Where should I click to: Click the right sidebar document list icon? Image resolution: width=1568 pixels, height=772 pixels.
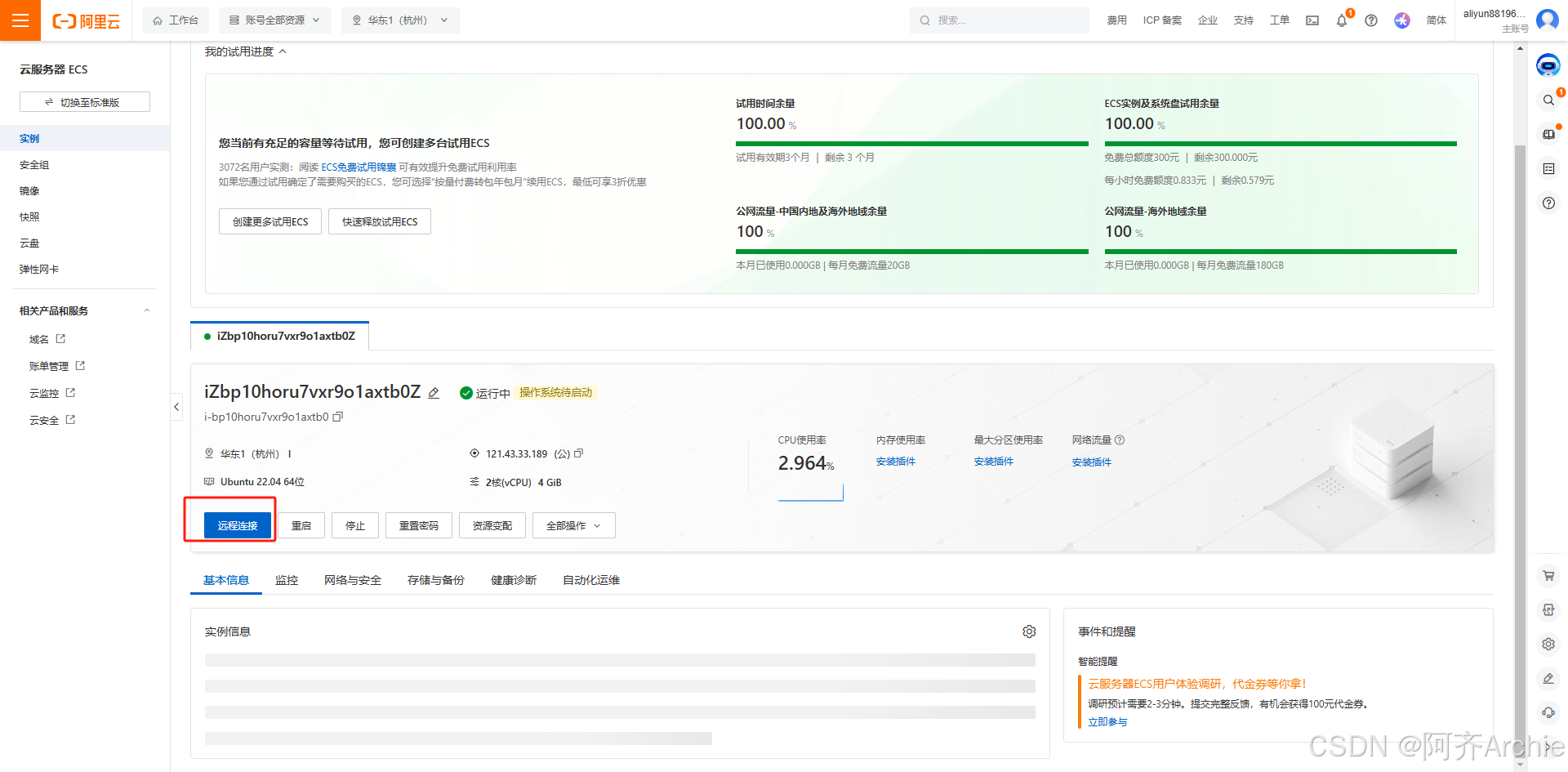point(1548,168)
